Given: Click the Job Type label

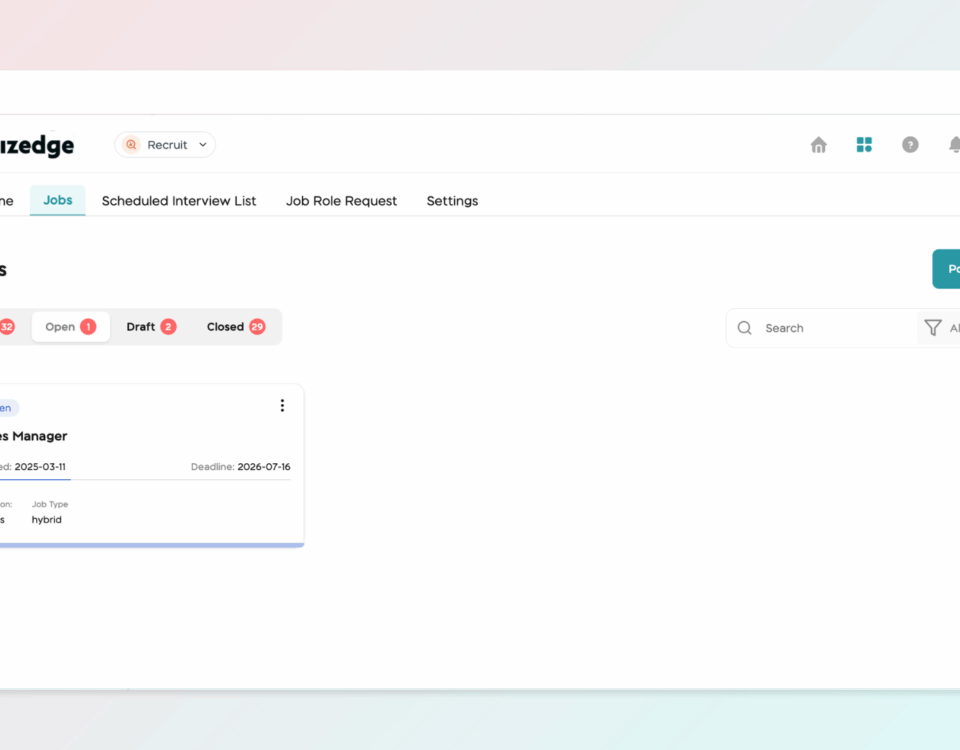Looking at the screenshot, I should coord(50,504).
